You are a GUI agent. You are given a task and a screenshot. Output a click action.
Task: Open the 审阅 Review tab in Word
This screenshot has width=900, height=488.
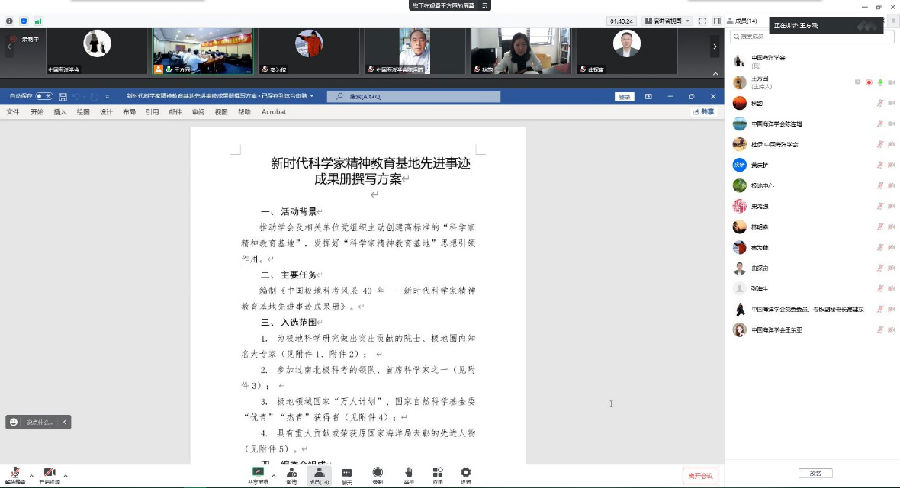tap(198, 112)
